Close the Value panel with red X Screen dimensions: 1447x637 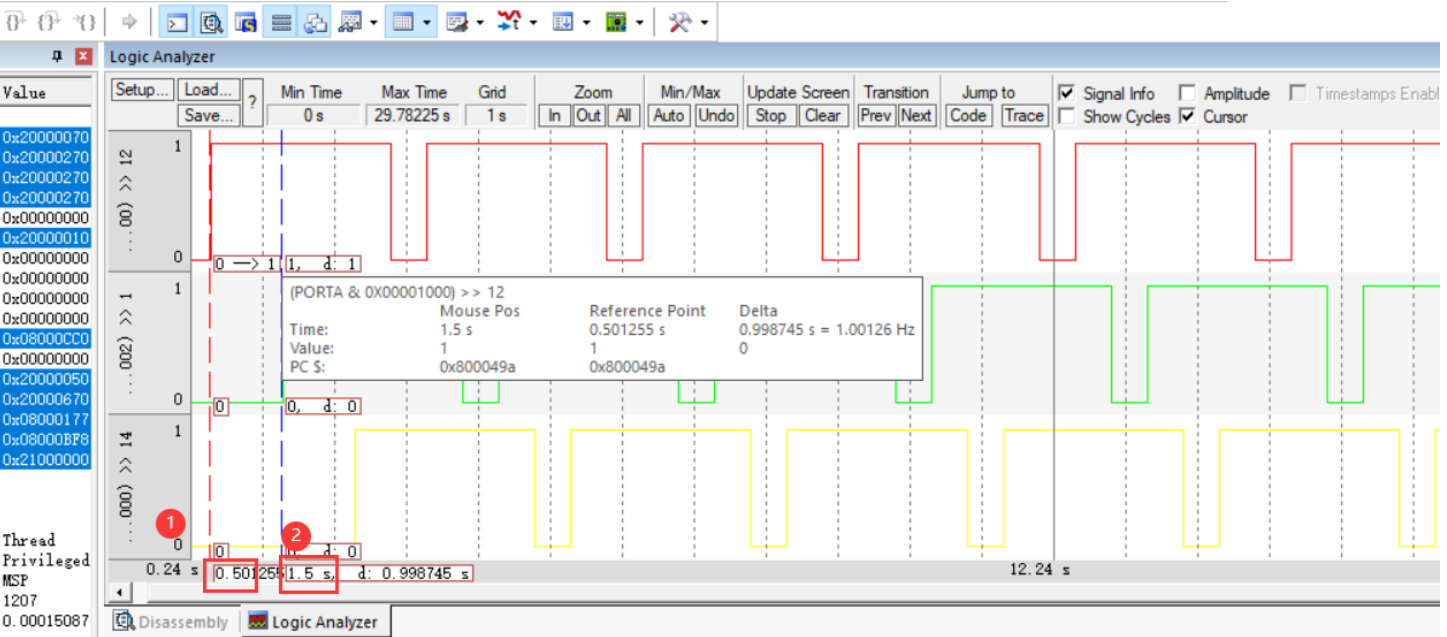(83, 57)
